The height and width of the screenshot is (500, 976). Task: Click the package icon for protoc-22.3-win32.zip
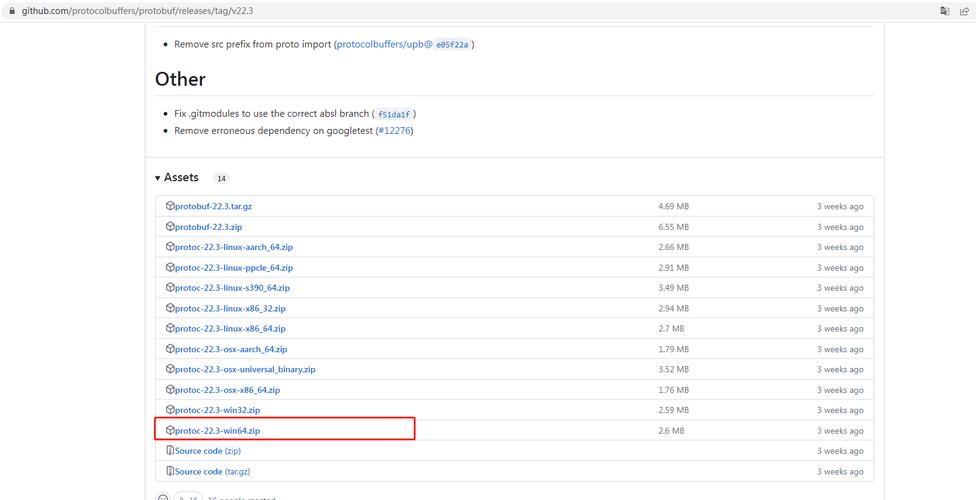(170, 410)
